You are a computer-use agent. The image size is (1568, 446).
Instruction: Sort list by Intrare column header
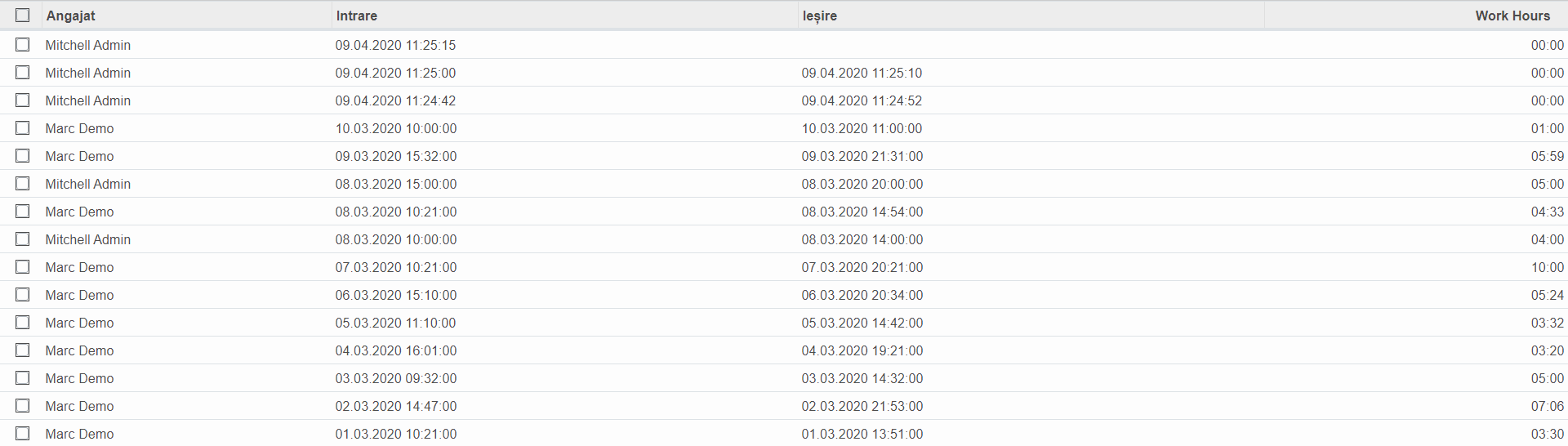tap(357, 16)
